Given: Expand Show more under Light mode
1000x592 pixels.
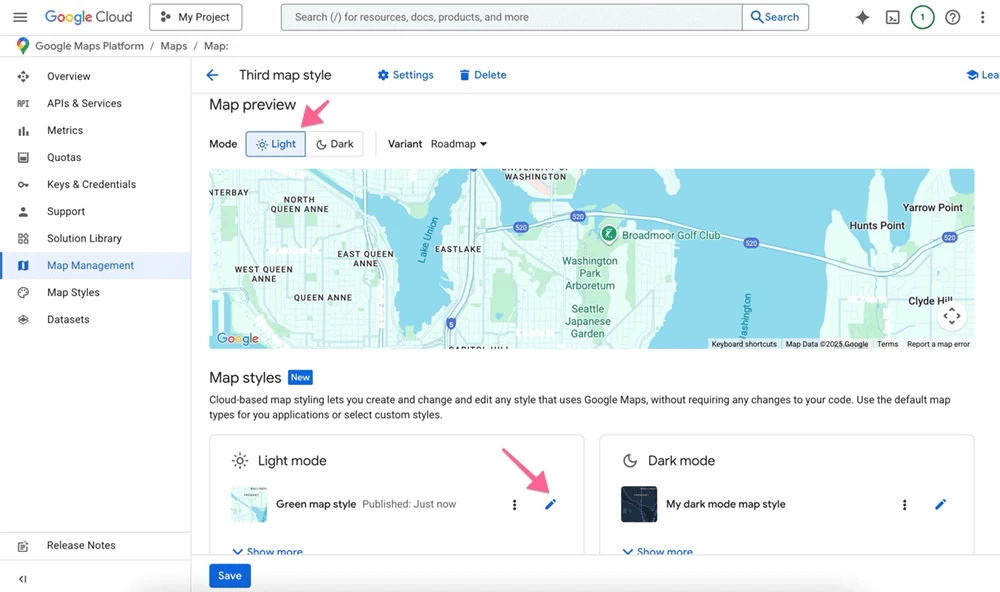Looking at the screenshot, I should [x=268, y=551].
